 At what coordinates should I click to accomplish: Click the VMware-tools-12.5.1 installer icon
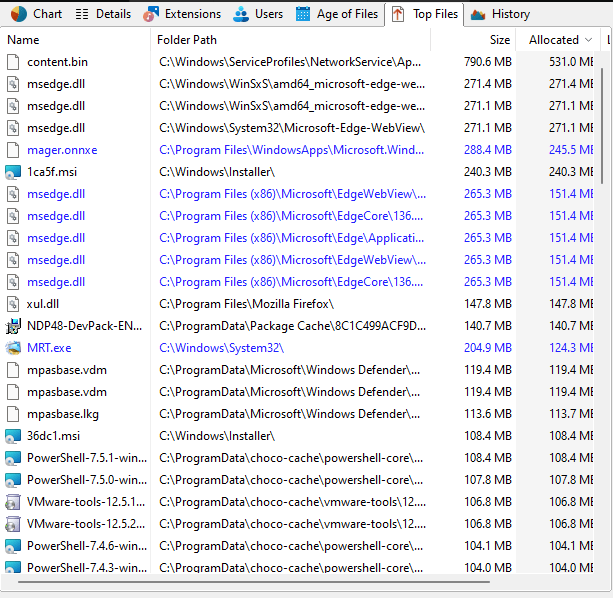tap(13, 502)
